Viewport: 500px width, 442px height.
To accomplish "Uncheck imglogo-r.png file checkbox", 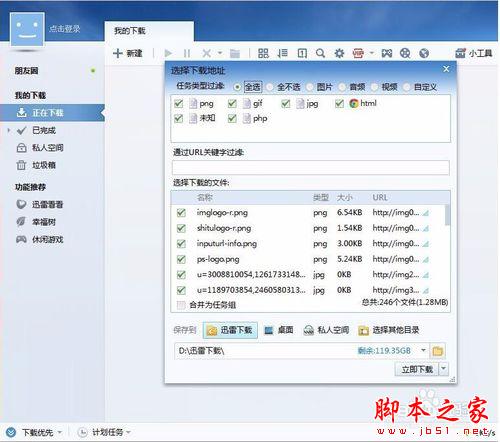I will pyautogui.click(x=181, y=213).
